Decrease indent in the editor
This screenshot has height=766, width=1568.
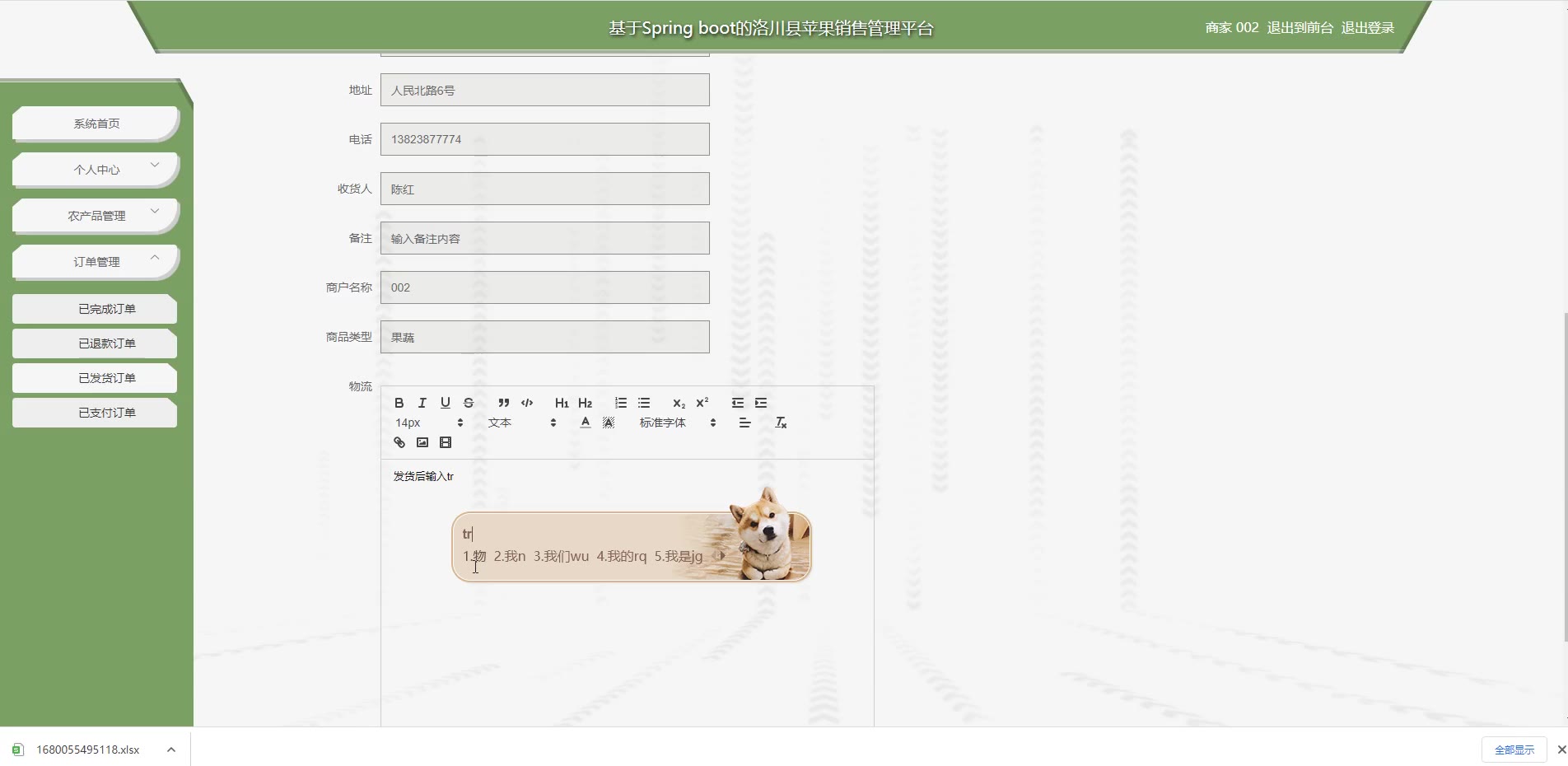[x=738, y=403]
